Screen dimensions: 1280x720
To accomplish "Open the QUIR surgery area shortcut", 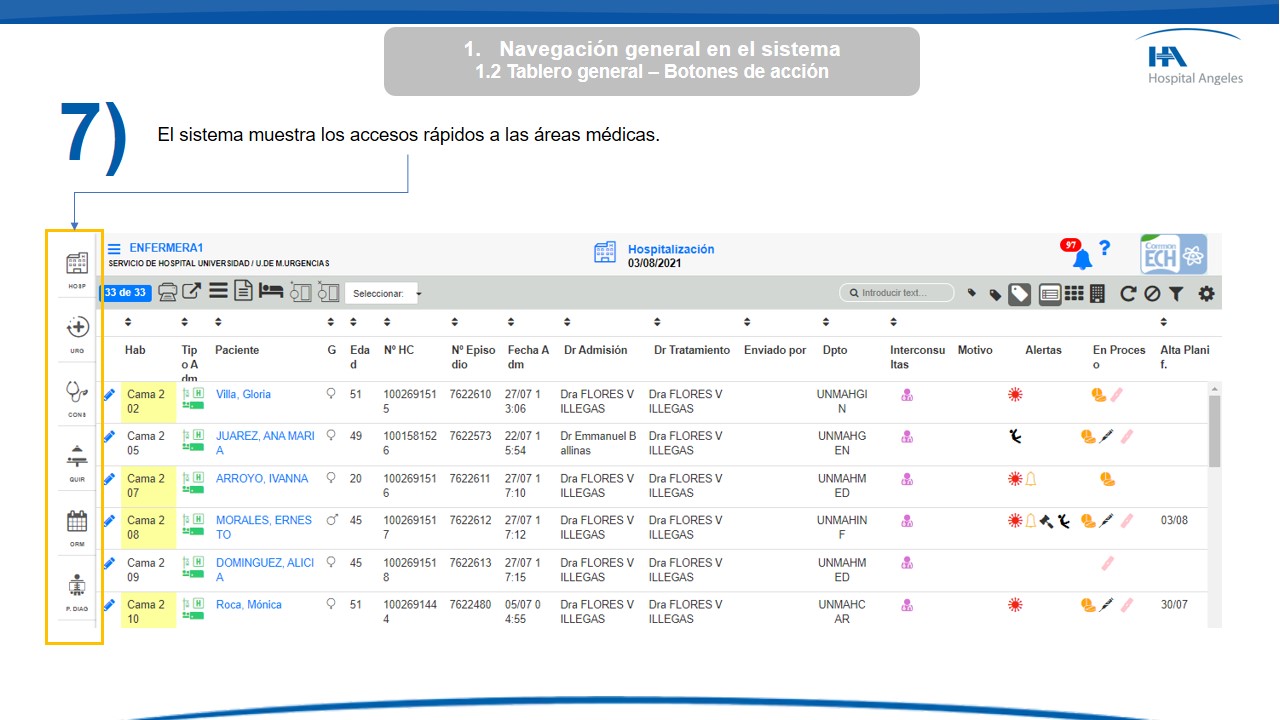I will pos(77,457).
